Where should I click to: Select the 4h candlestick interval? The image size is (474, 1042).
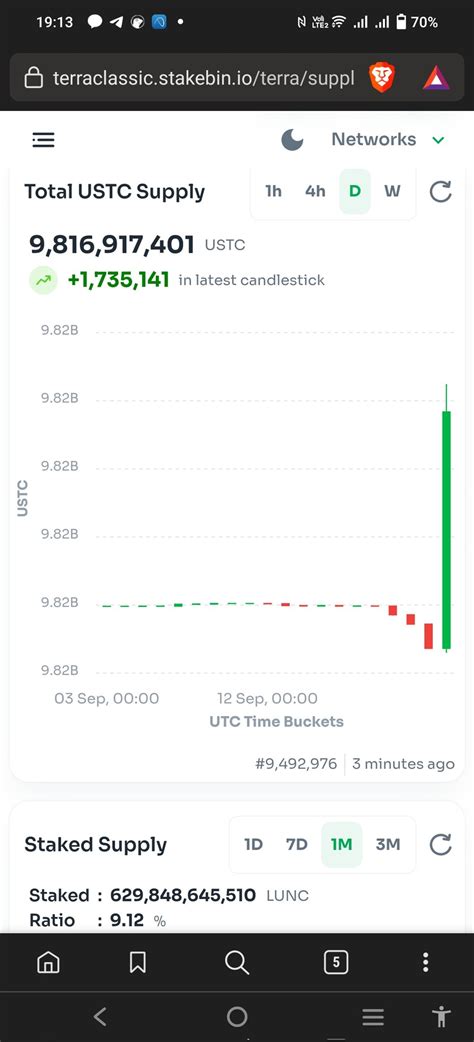(315, 191)
